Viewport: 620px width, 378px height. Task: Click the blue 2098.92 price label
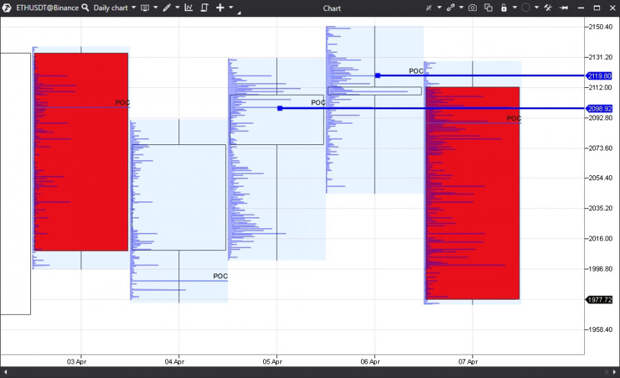coord(599,108)
